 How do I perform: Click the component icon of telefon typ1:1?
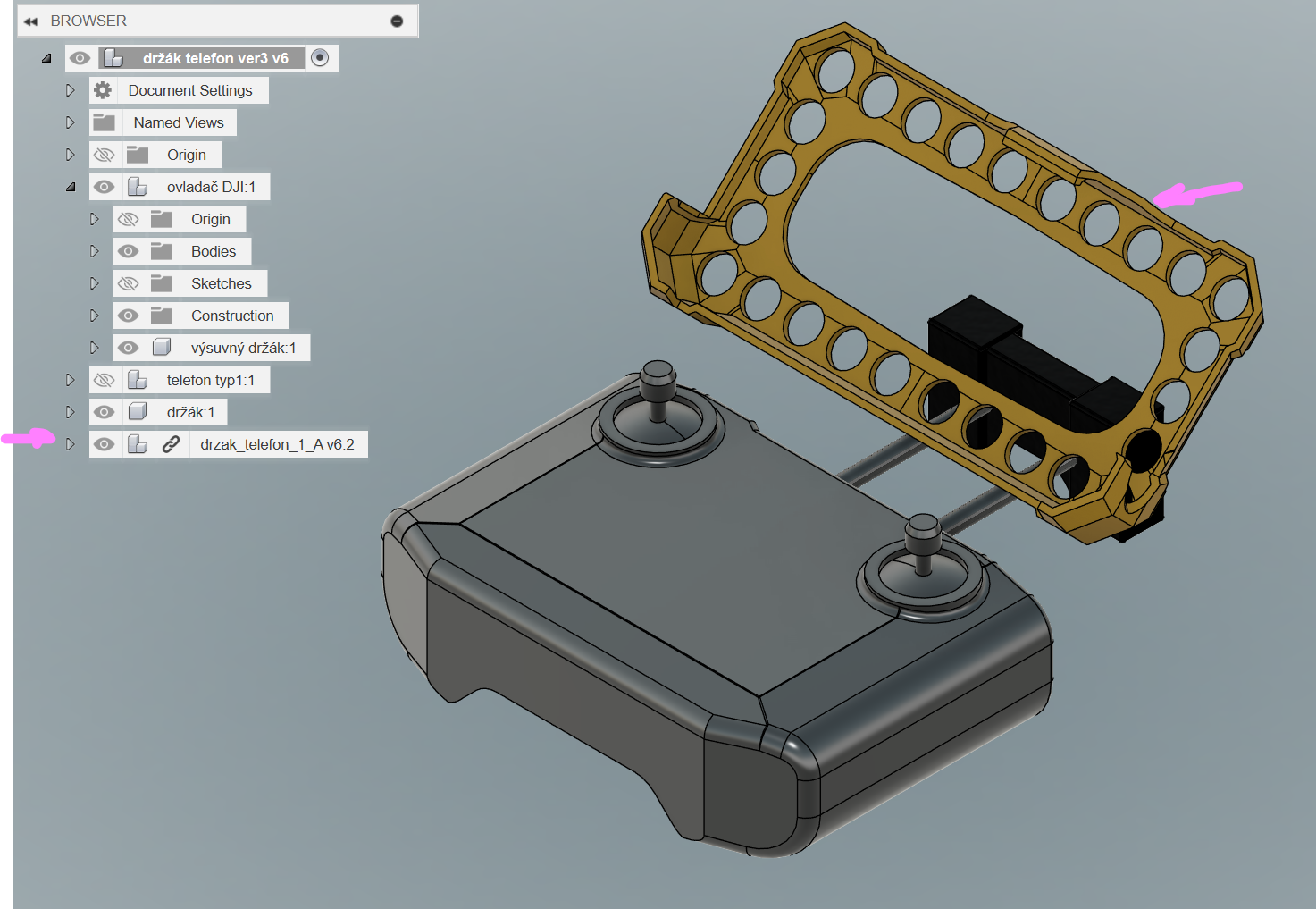(138, 380)
